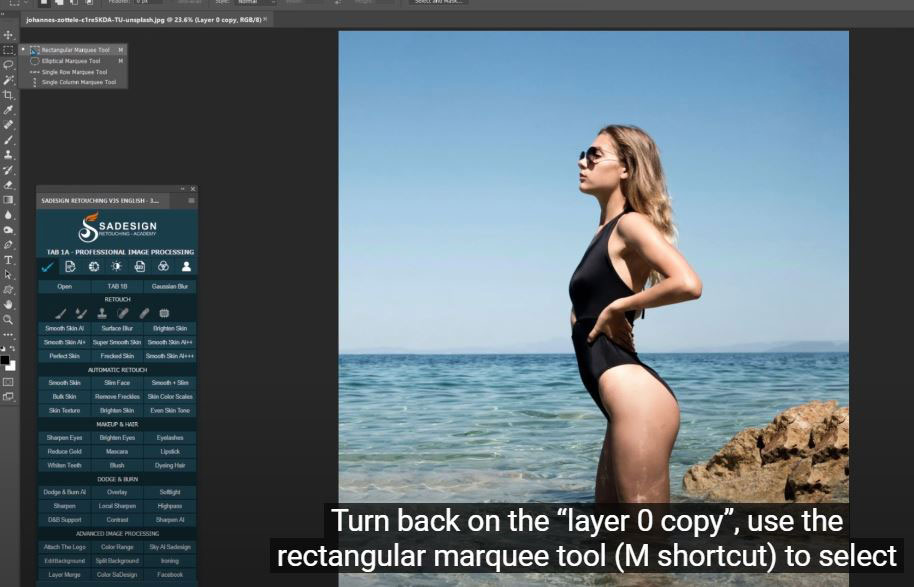Choose Single Row Marquee Tool from the flyout
Image resolution: width=914 pixels, height=587 pixels.
click(x=74, y=72)
